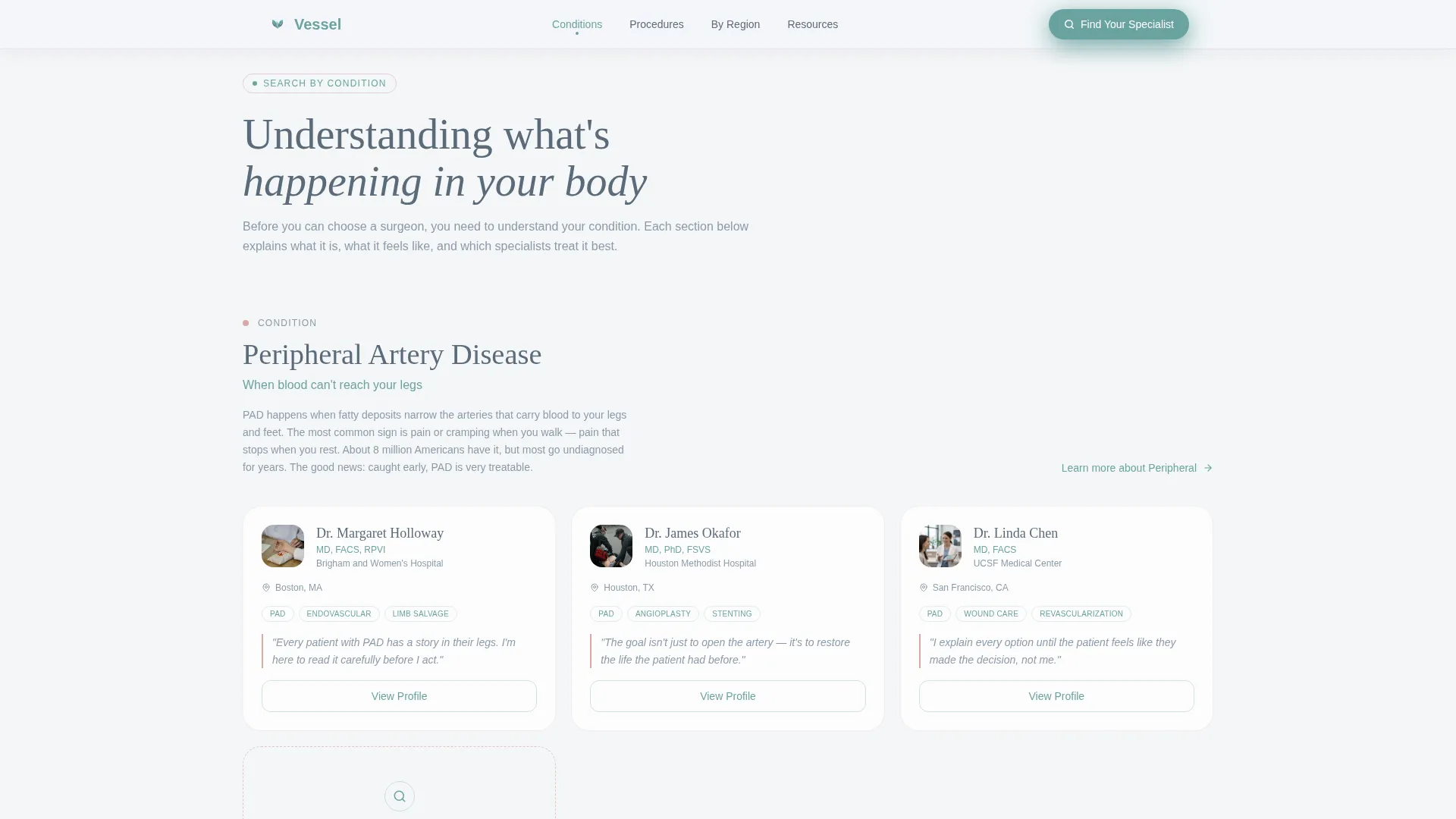The width and height of the screenshot is (1456, 819).
Task: Open Dr. Margaret Holloway's photo thumbnail
Action: click(283, 546)
